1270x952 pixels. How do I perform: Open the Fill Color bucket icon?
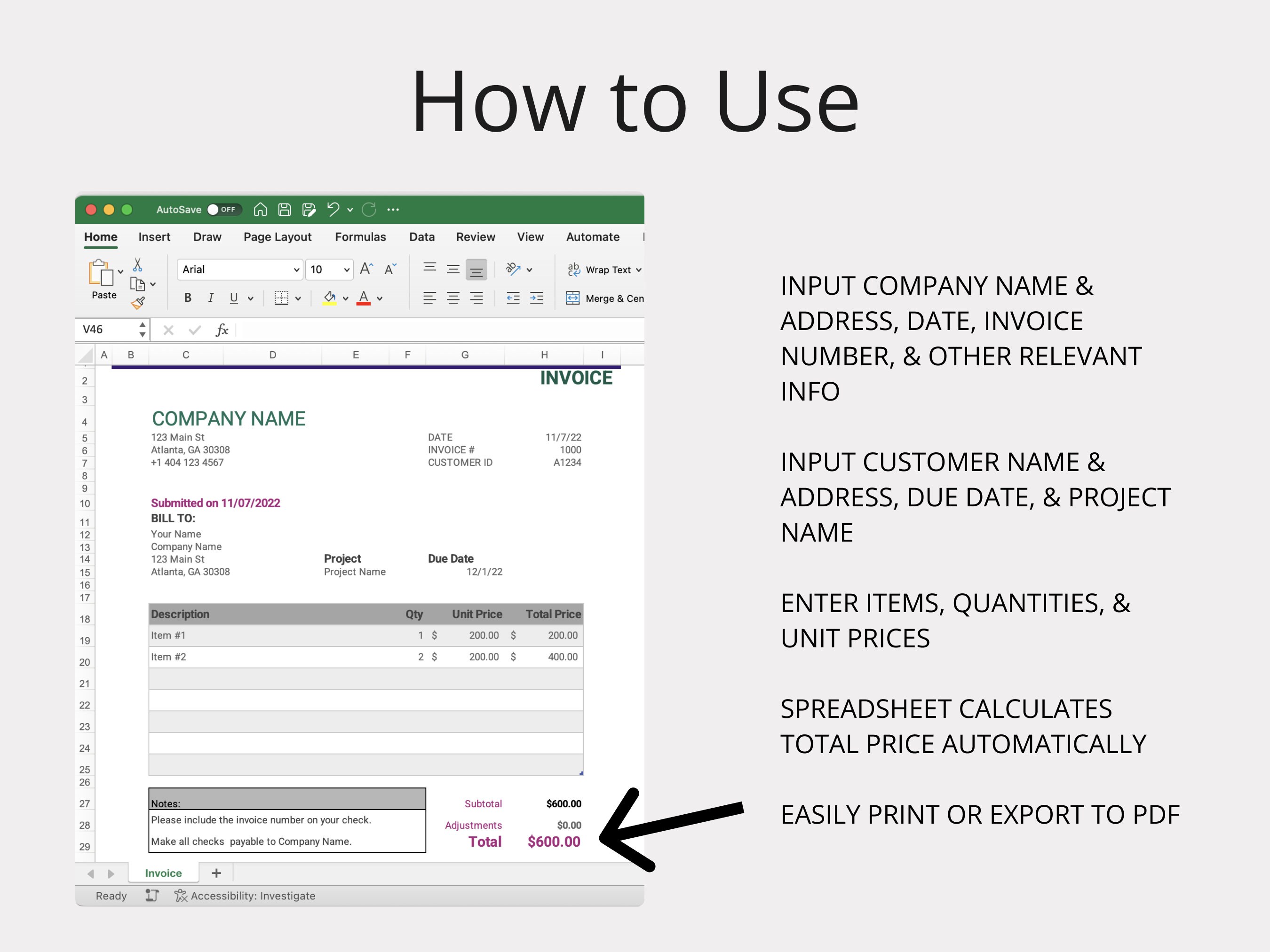click(329, 298)
